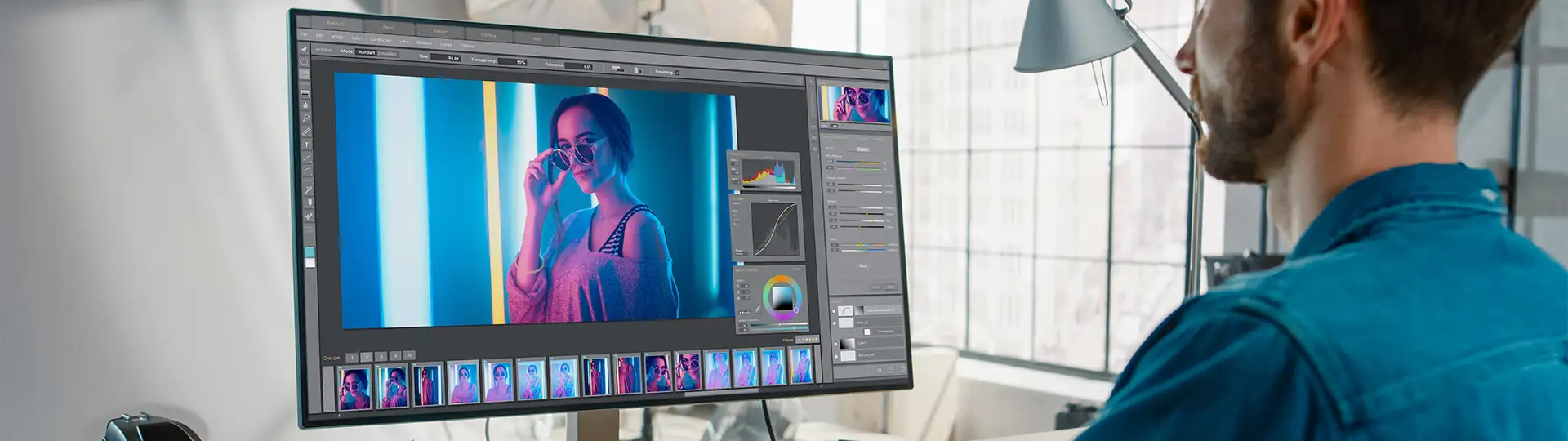Select the Background layer row

point(869,356)
